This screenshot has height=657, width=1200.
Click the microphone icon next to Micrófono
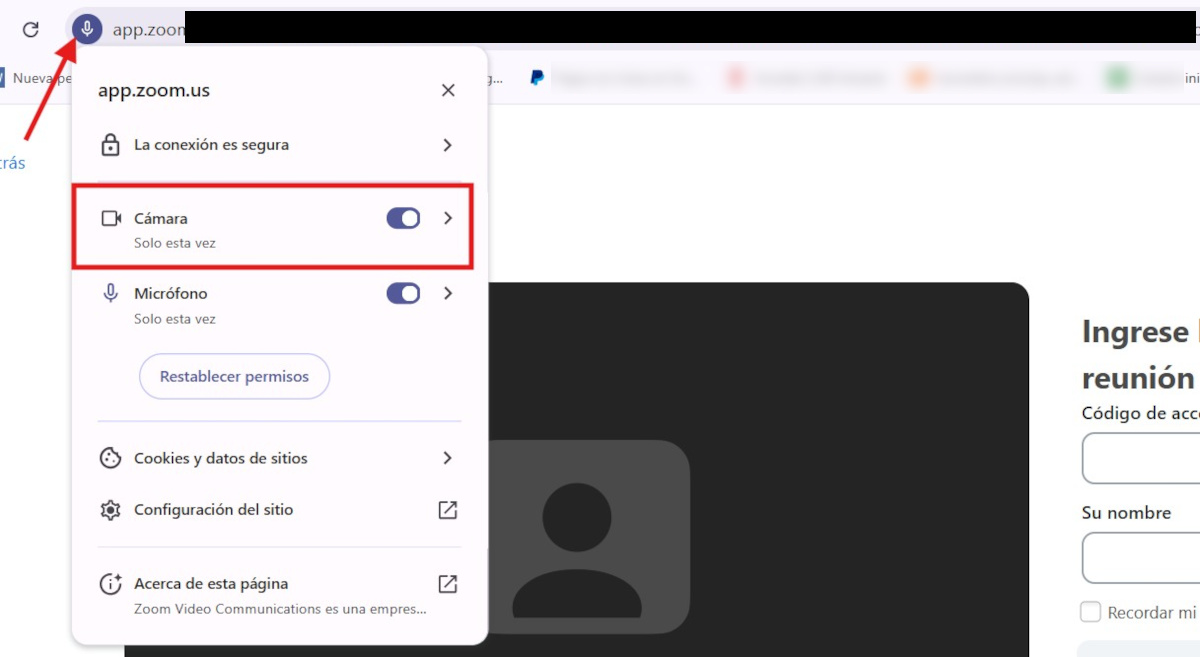pyautogui.click(x=110, y=293)
